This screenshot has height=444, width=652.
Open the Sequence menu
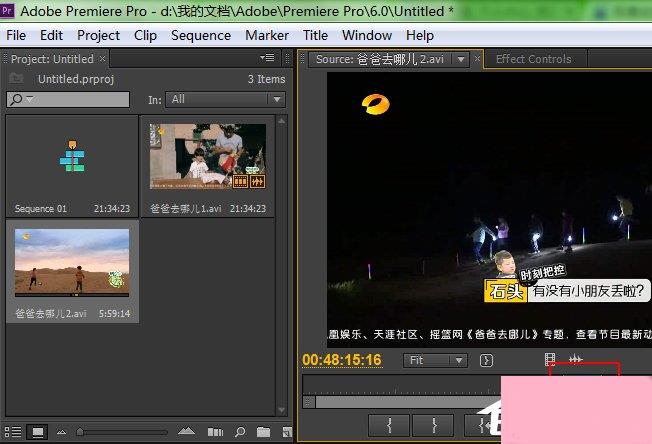point(201,35)
